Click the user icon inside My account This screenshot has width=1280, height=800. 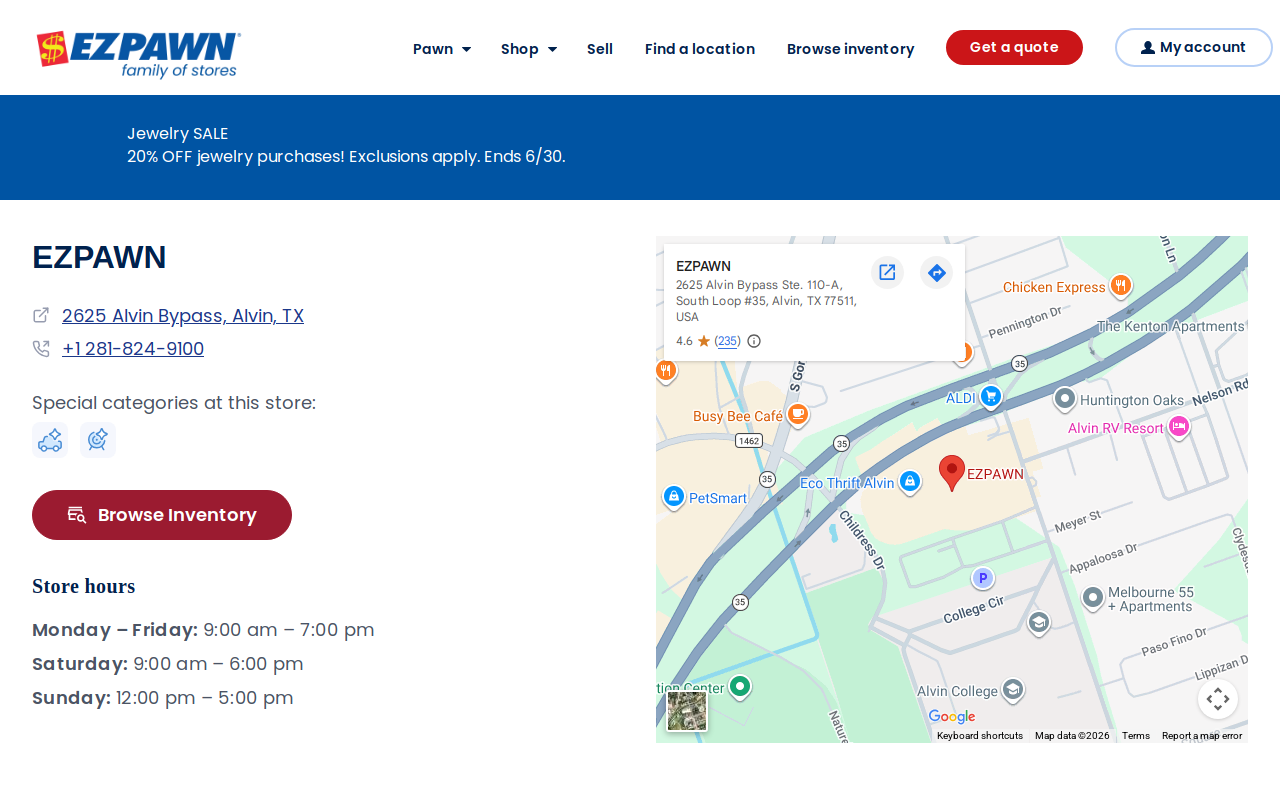pos(1147,47)
